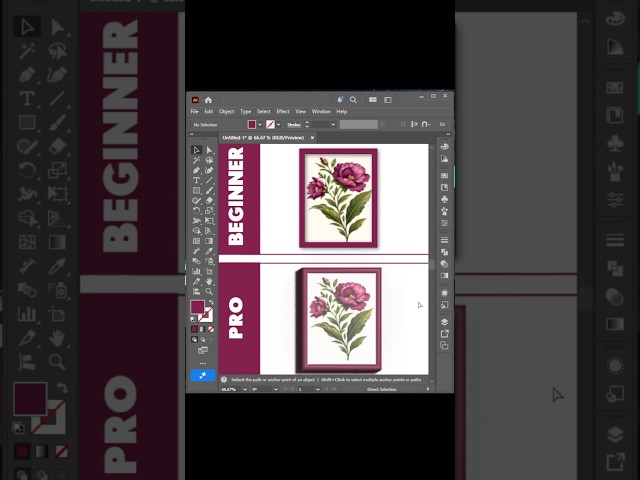Select the Pen tool

click(196, 170)
